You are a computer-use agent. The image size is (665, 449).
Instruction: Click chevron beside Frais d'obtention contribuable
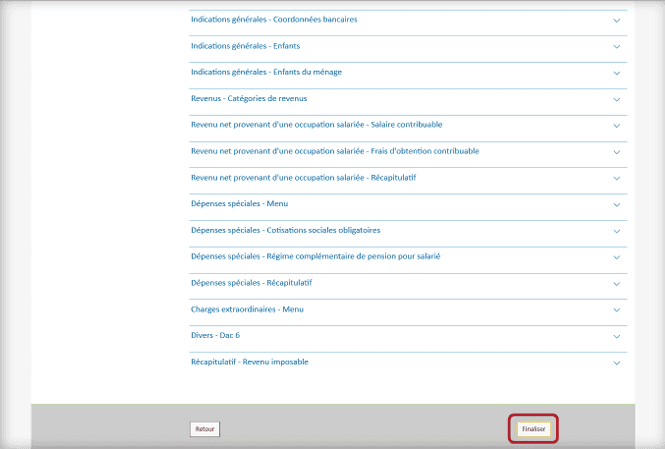pos(617,152)
